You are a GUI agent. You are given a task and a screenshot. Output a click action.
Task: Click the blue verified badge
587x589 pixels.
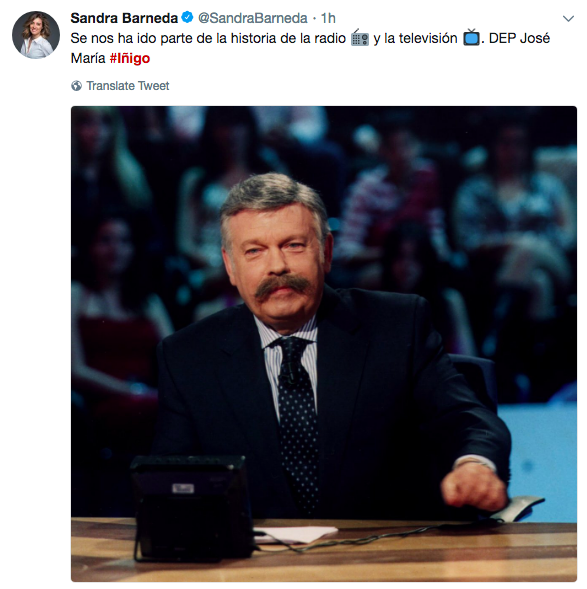click(x=187, y=17)
